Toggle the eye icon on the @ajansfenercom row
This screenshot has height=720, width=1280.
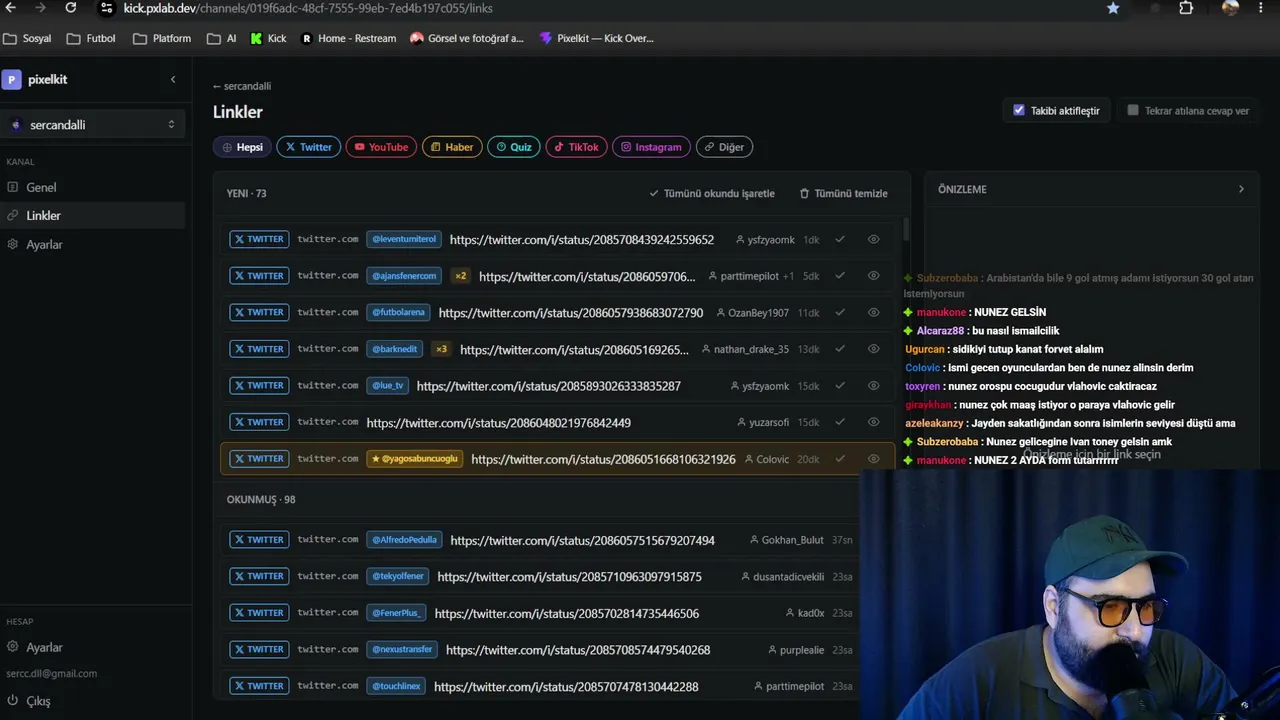[x=873, y=276]
